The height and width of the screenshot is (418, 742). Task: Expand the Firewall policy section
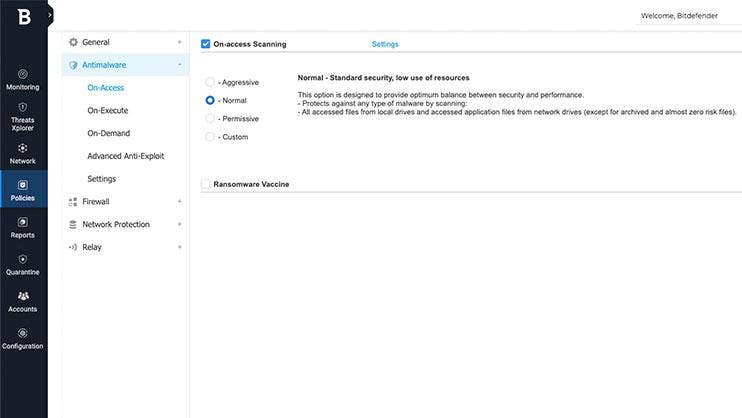pos(96,202)
